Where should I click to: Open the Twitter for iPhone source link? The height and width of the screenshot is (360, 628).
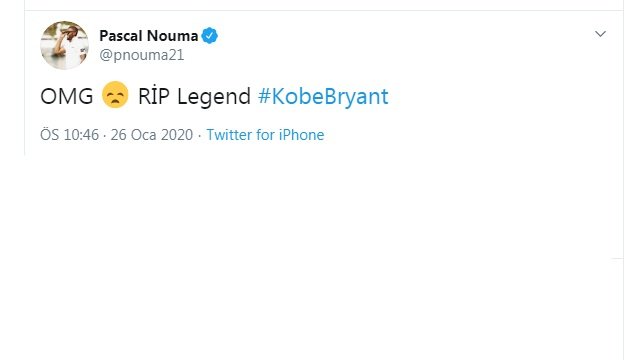(x=265, y=135)
